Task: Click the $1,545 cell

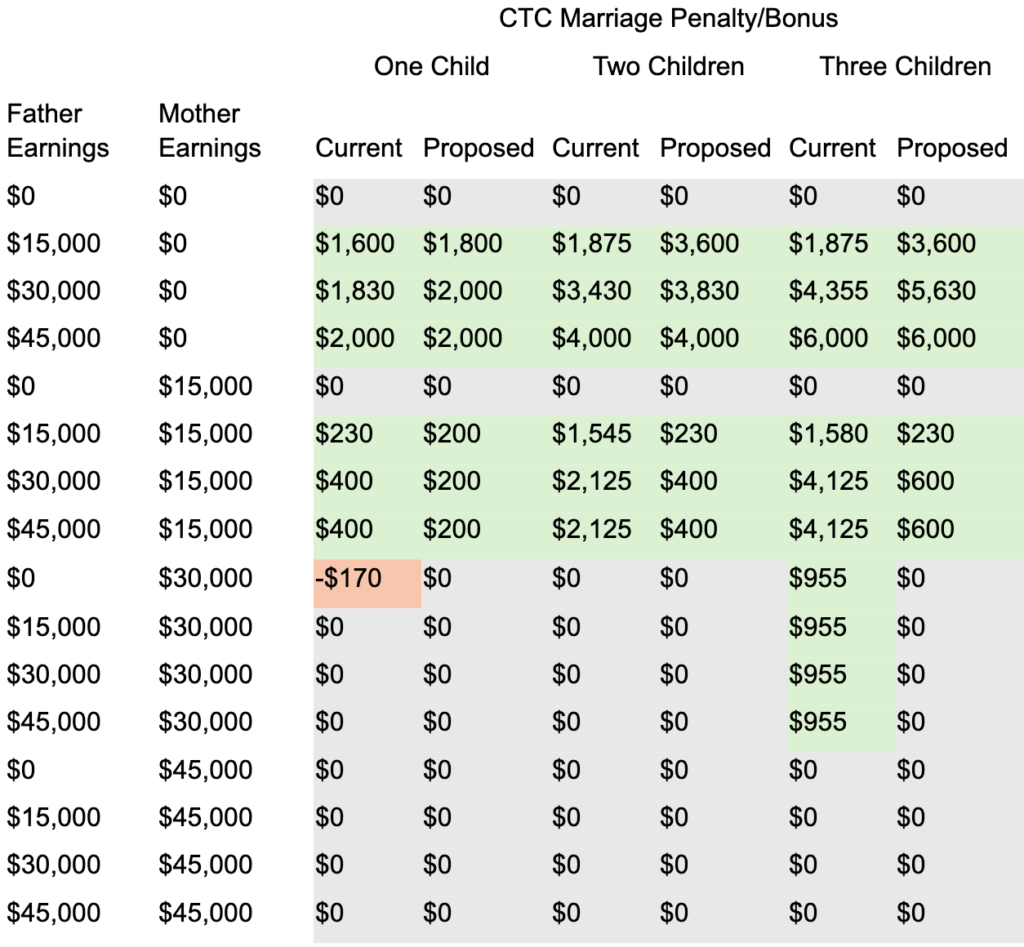Action: click(x=592, y=434)
